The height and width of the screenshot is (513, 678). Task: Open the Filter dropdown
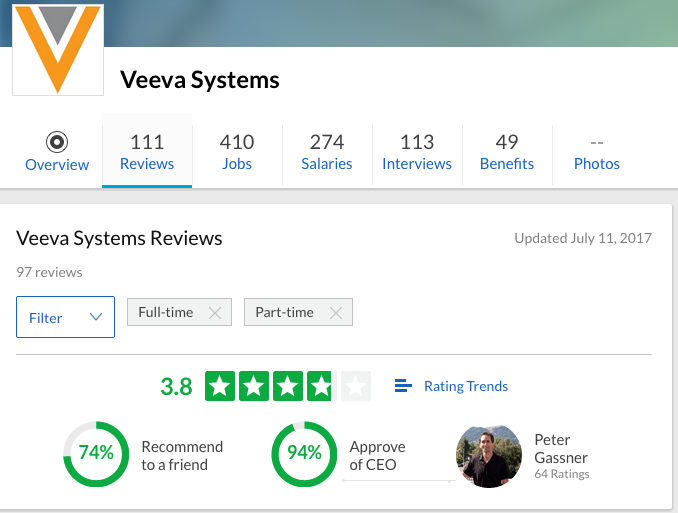click(64, 317)
